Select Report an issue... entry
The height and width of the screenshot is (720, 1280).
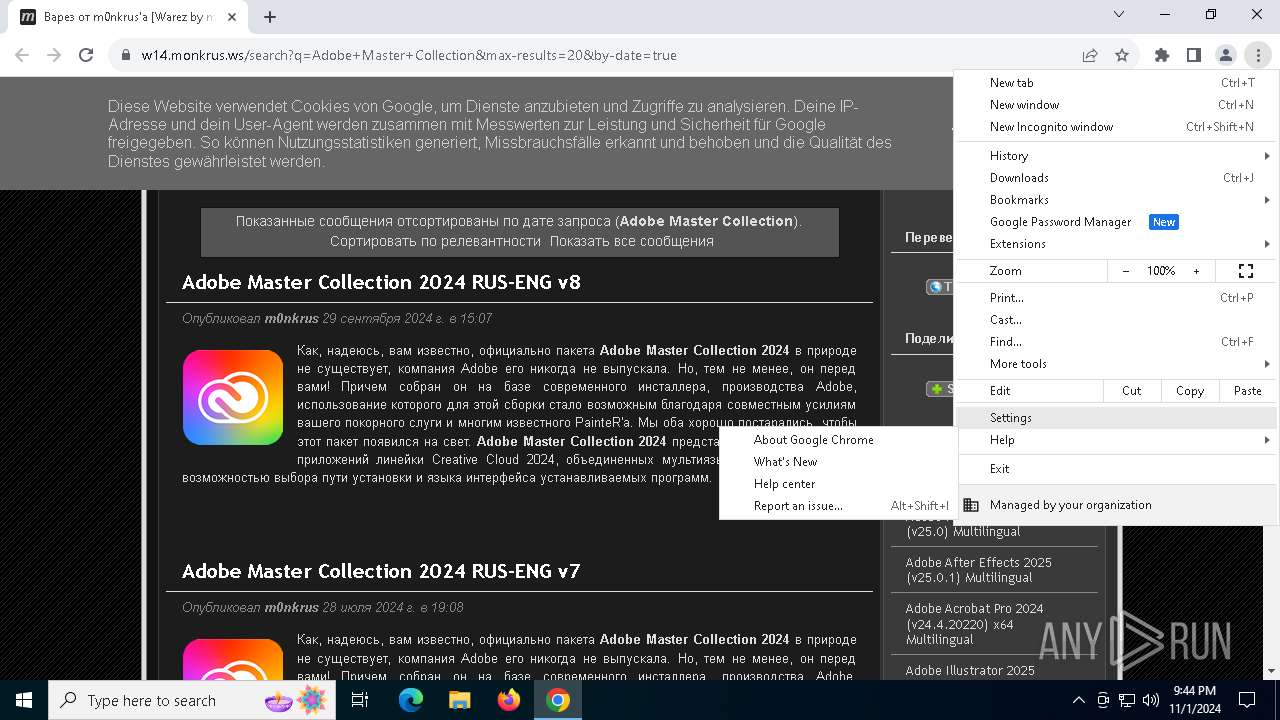tap(838, 506)
